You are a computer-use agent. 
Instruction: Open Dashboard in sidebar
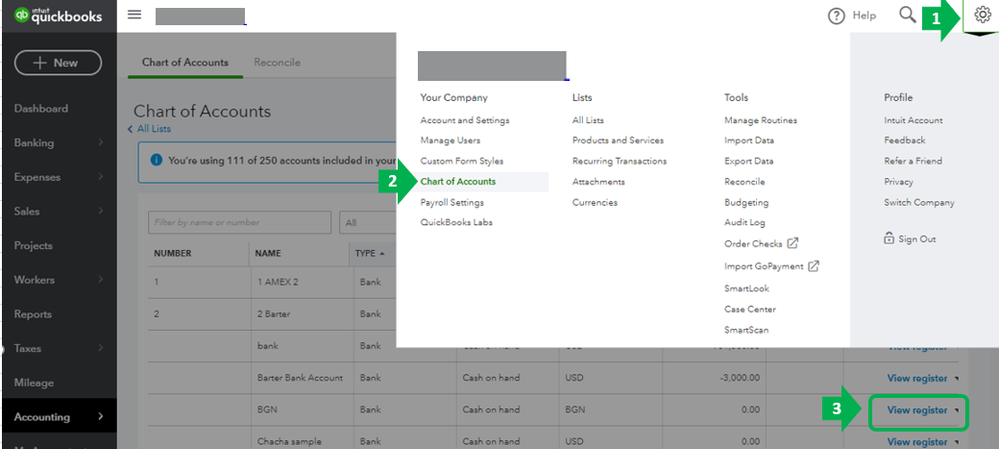[41, 109]
